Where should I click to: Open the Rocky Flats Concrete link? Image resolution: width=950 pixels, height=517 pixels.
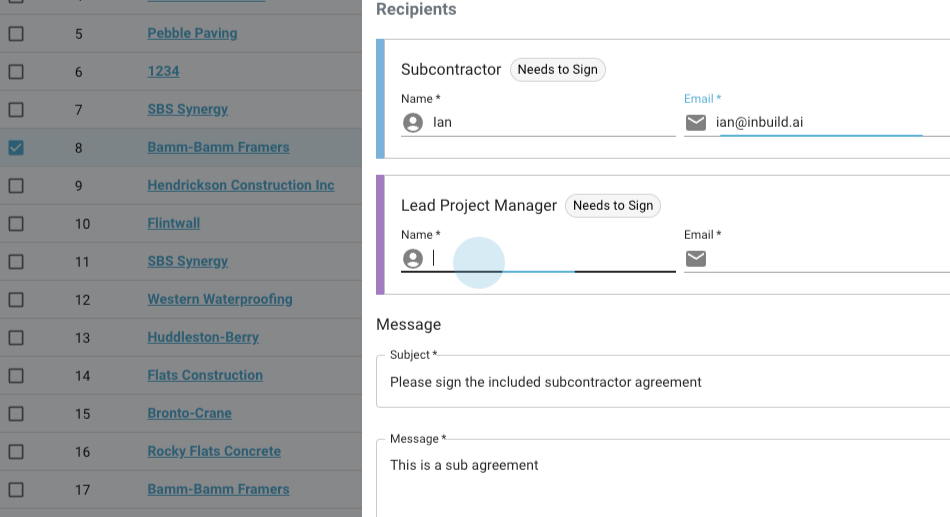click(x=214, y=451)
